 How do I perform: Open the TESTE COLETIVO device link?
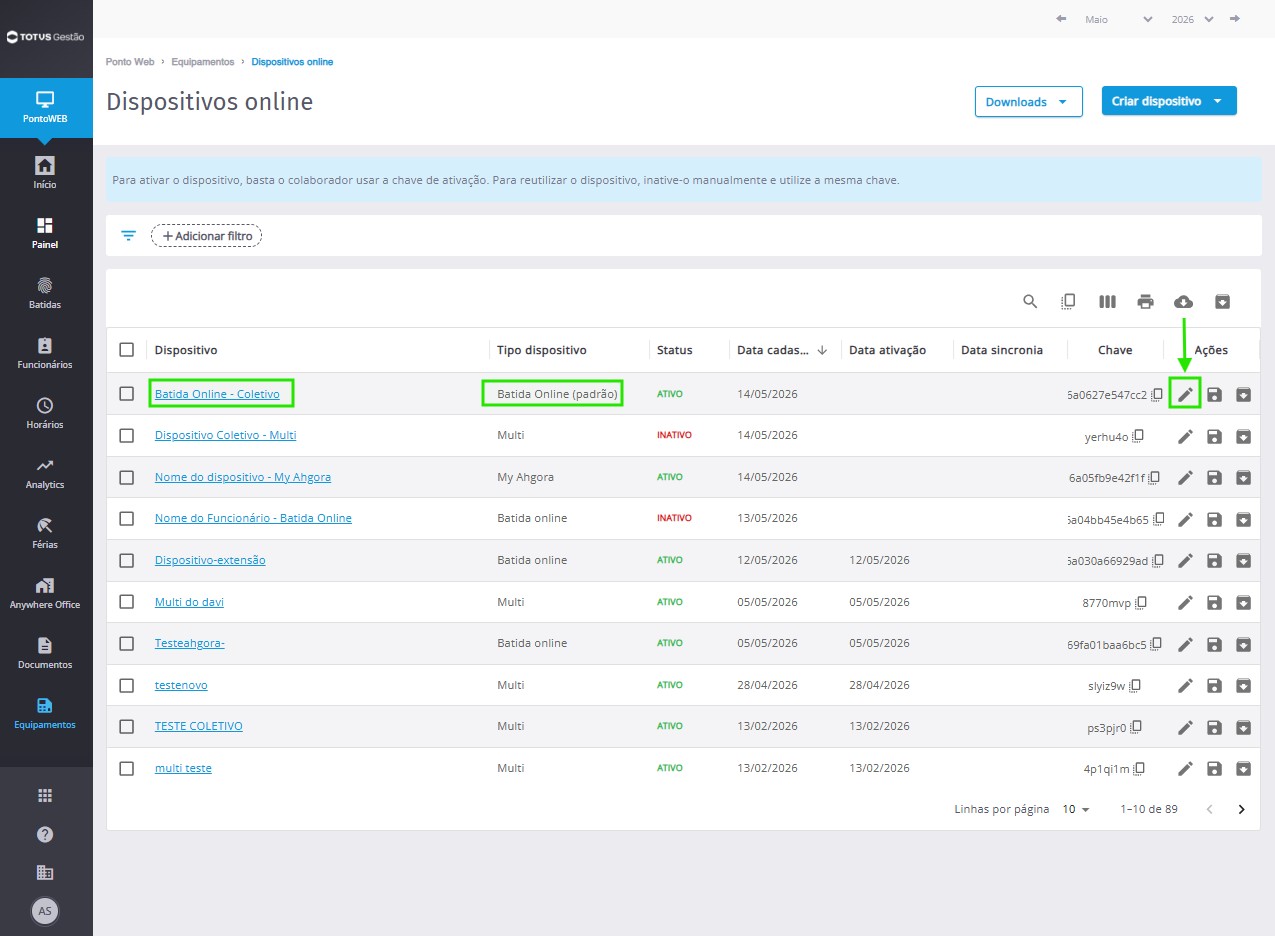pyautogui.click(x=198, y=726)
